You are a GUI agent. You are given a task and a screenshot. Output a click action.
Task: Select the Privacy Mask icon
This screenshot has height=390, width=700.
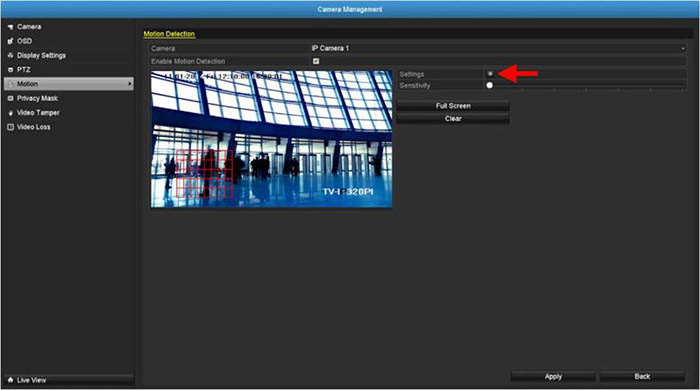tap(10, 99)
